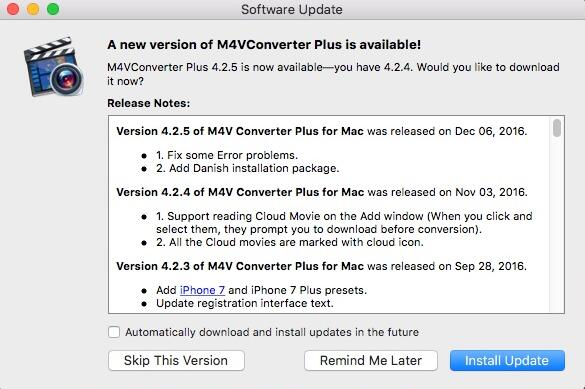Click the "Update registration interface text" note
Screen dimensions: 585x389
tap(245, 303)
